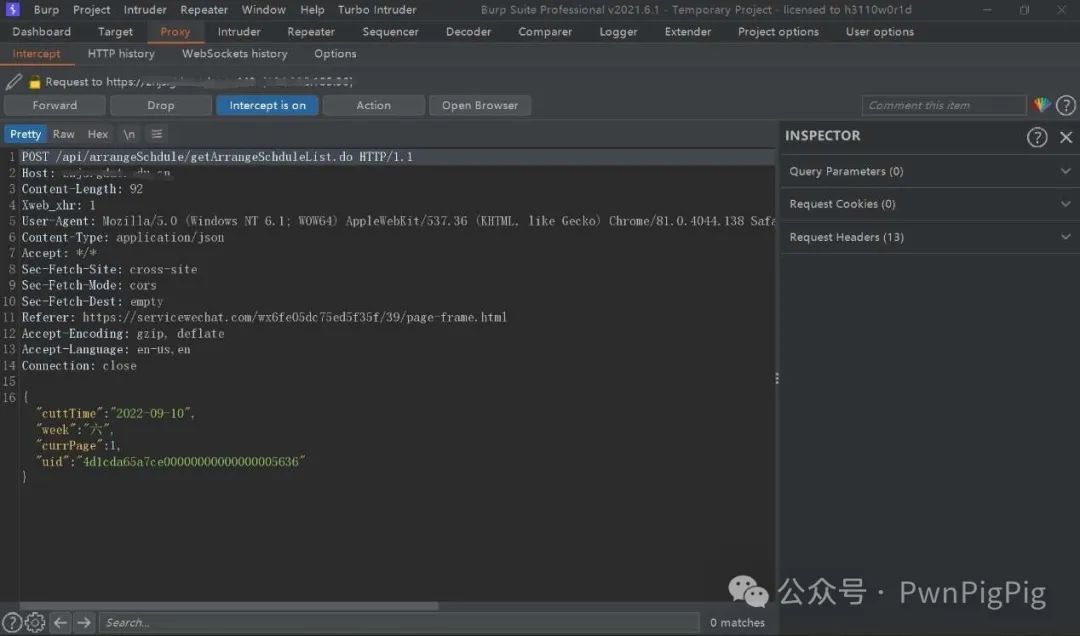Click the Drop button
Viewport: 1080px width, 636px height.
[x=160, y=105]
